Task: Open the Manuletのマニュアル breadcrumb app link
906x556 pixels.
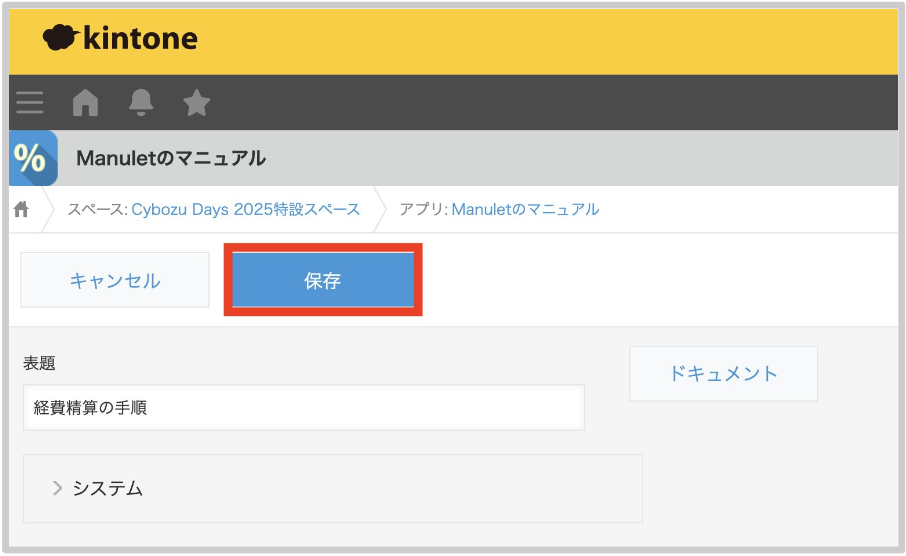Action: point(525,210)
